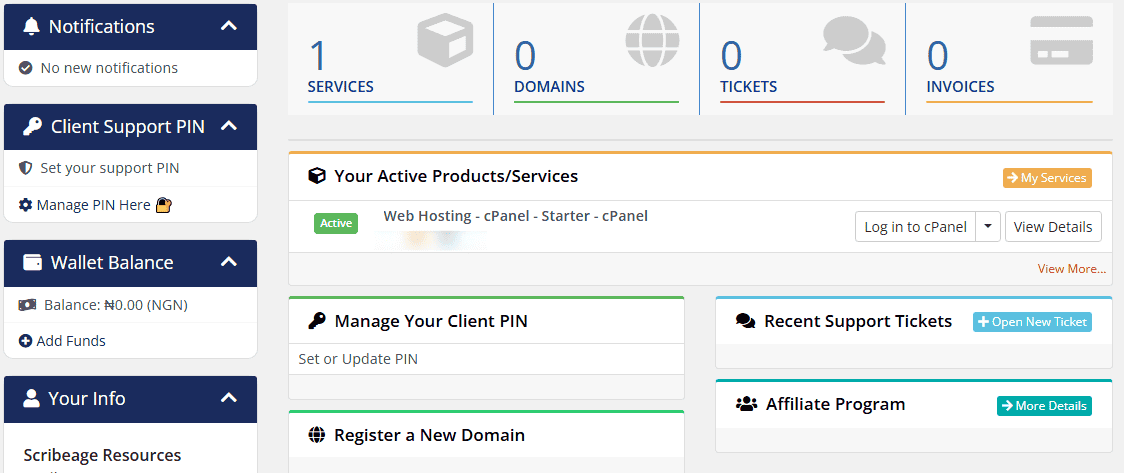The width and height of the screenshot is (1124, 473).
Task: Click the box icon on Services tile
Action: pos(445,41)
